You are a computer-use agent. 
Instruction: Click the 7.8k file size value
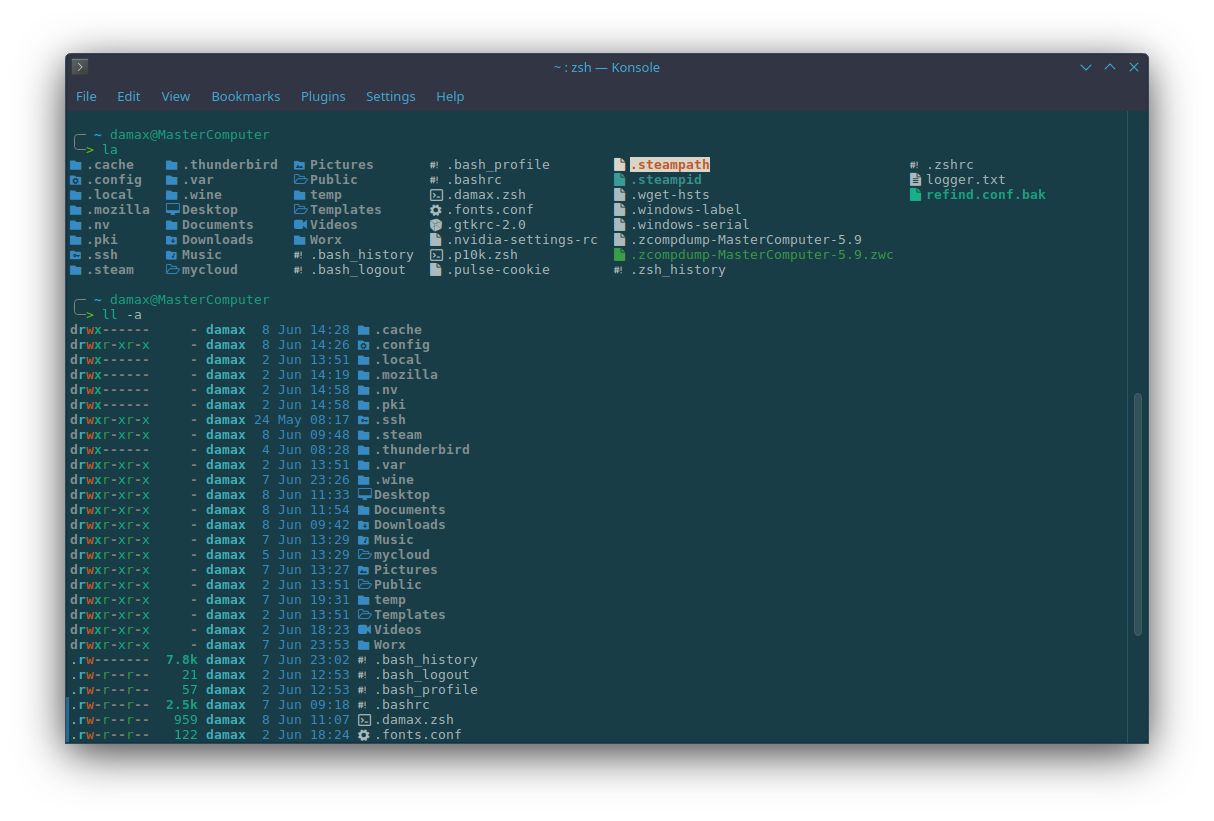182,660
